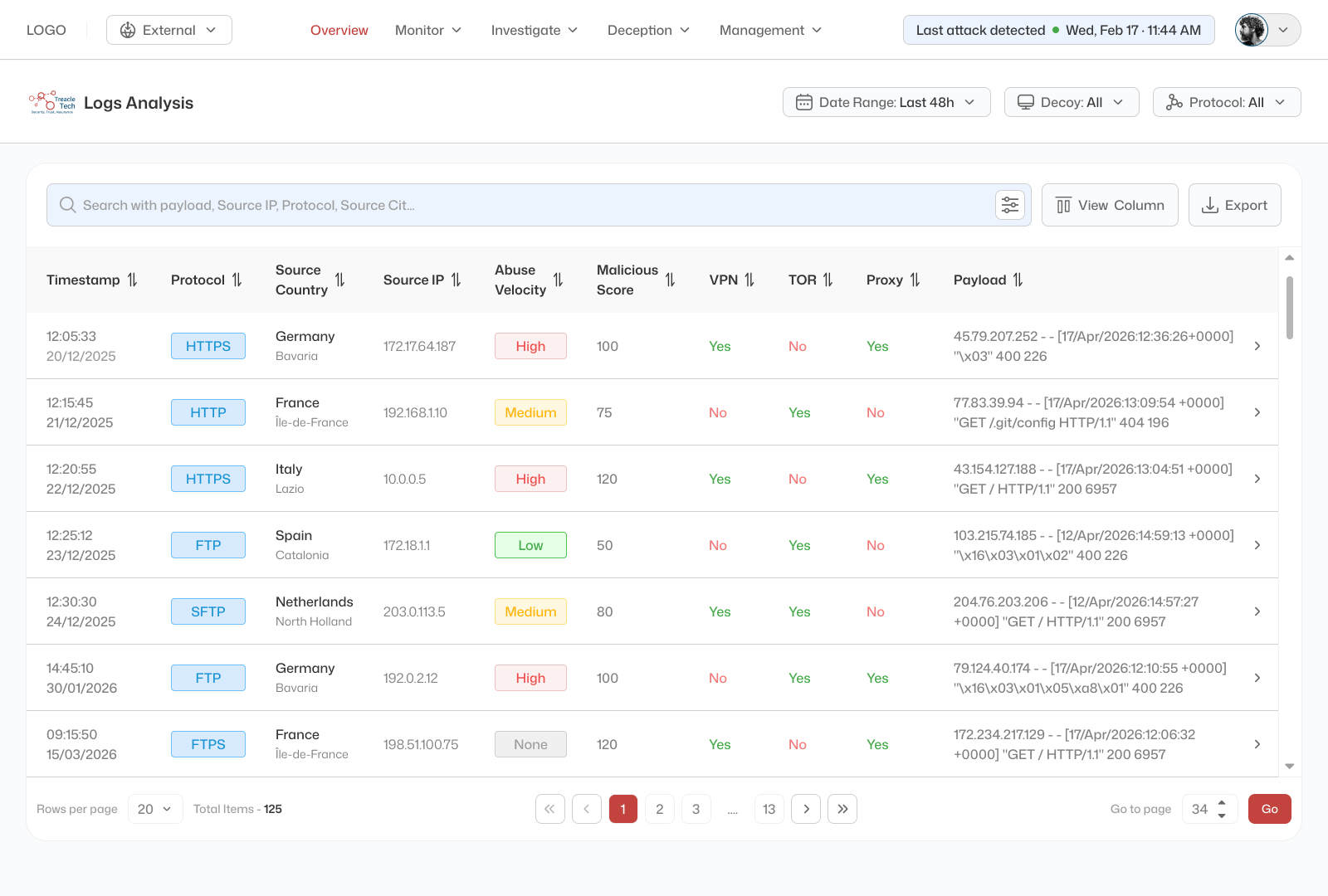This screenshot has width=1328, height=896.
Task: Sort by Proxy column icon
Action: coord(915,280)
